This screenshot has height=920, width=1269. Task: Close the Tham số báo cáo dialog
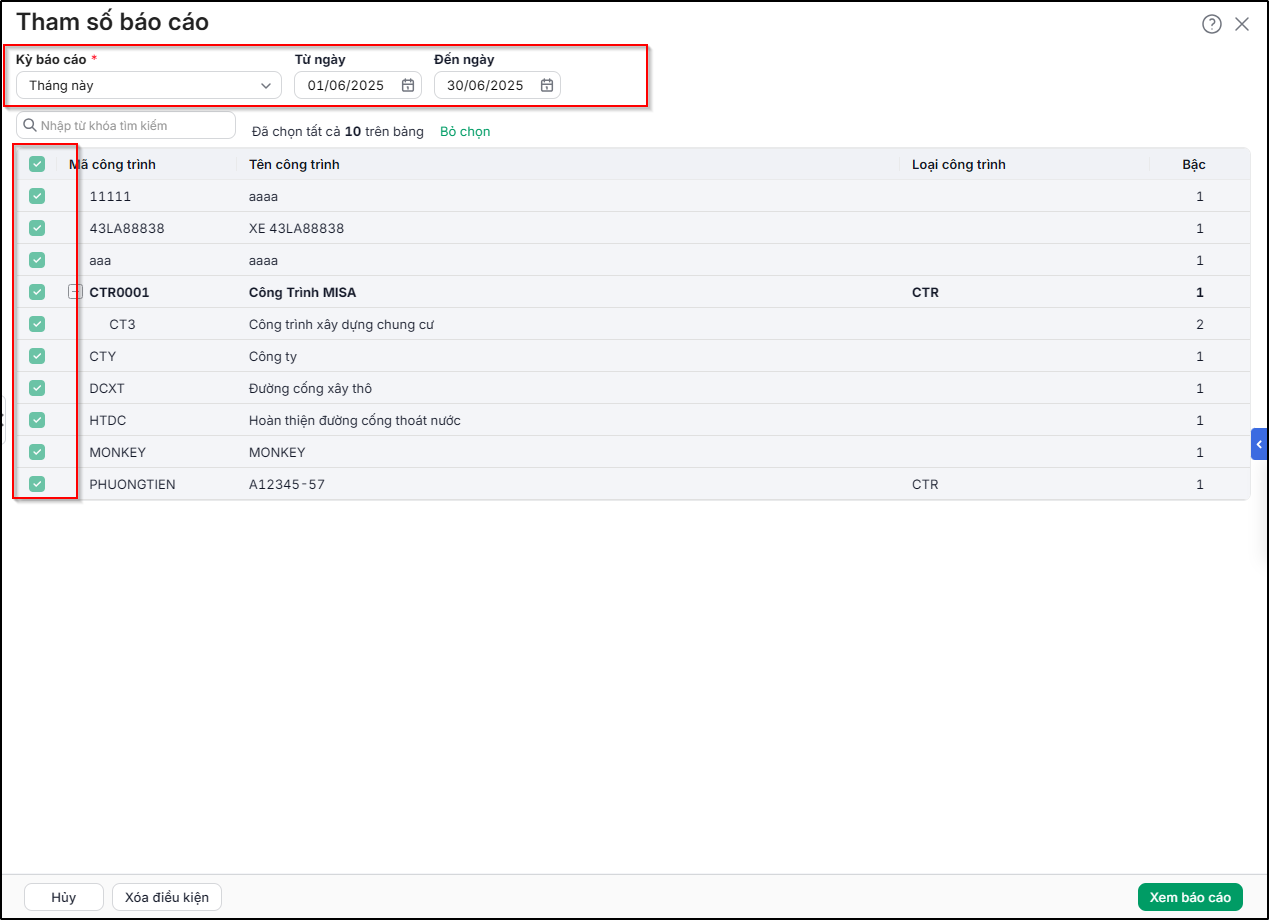pyautogui.click(x=1242, y=24)
